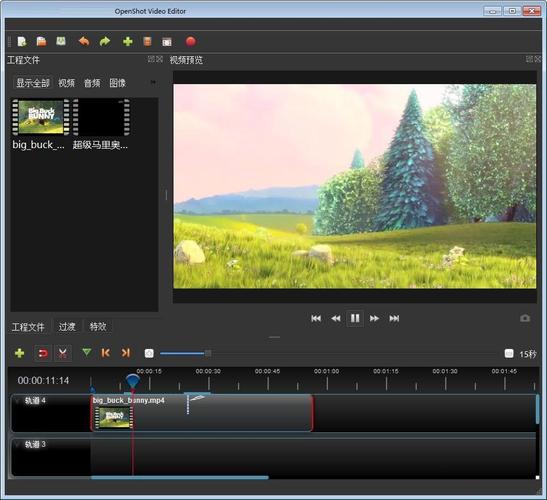Image resolution: width=547 pixels, height=500 pixels.
Task: Add a track with the timeline plus icon
Action: click(x=20, y=353)
